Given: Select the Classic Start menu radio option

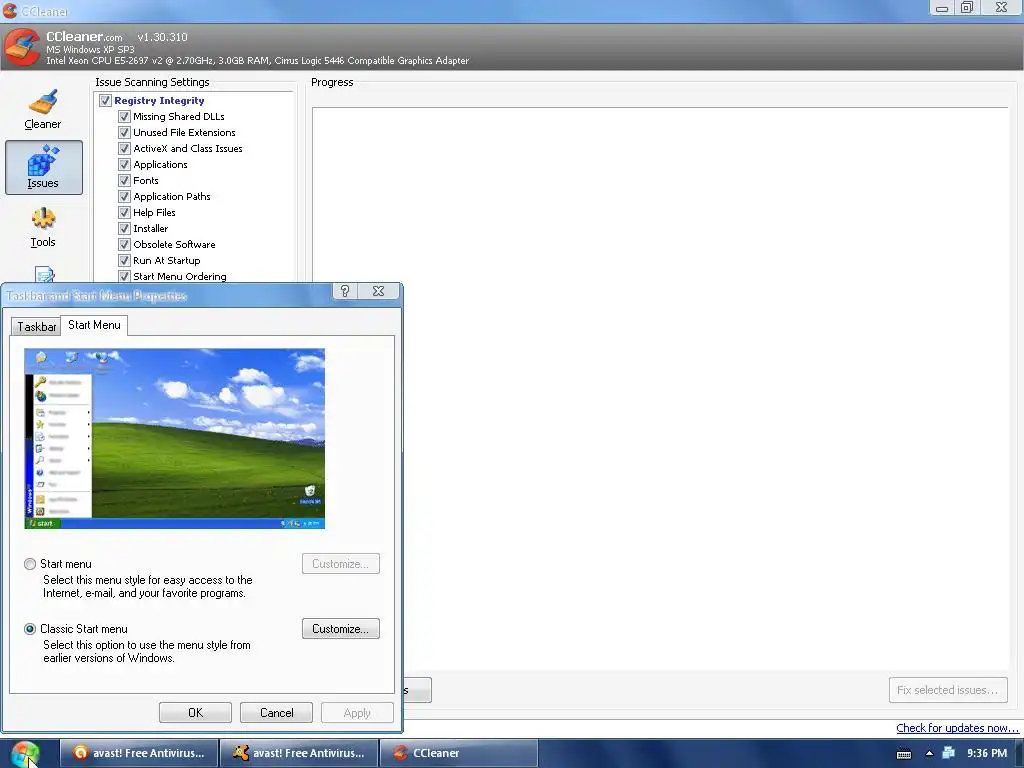Looking at the screenshot, I should pyautogui.click(x=30, y=629).
